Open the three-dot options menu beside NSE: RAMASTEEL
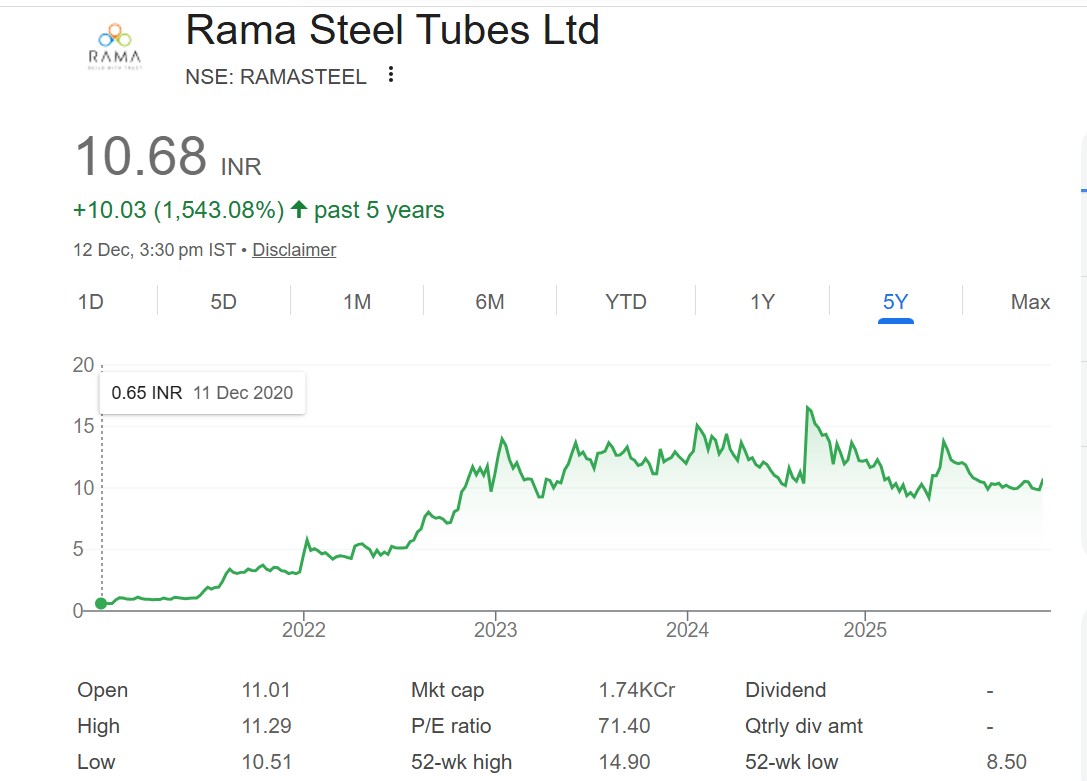The height and width of the screenshot is (781, 1087). click(x=391, y=74)
